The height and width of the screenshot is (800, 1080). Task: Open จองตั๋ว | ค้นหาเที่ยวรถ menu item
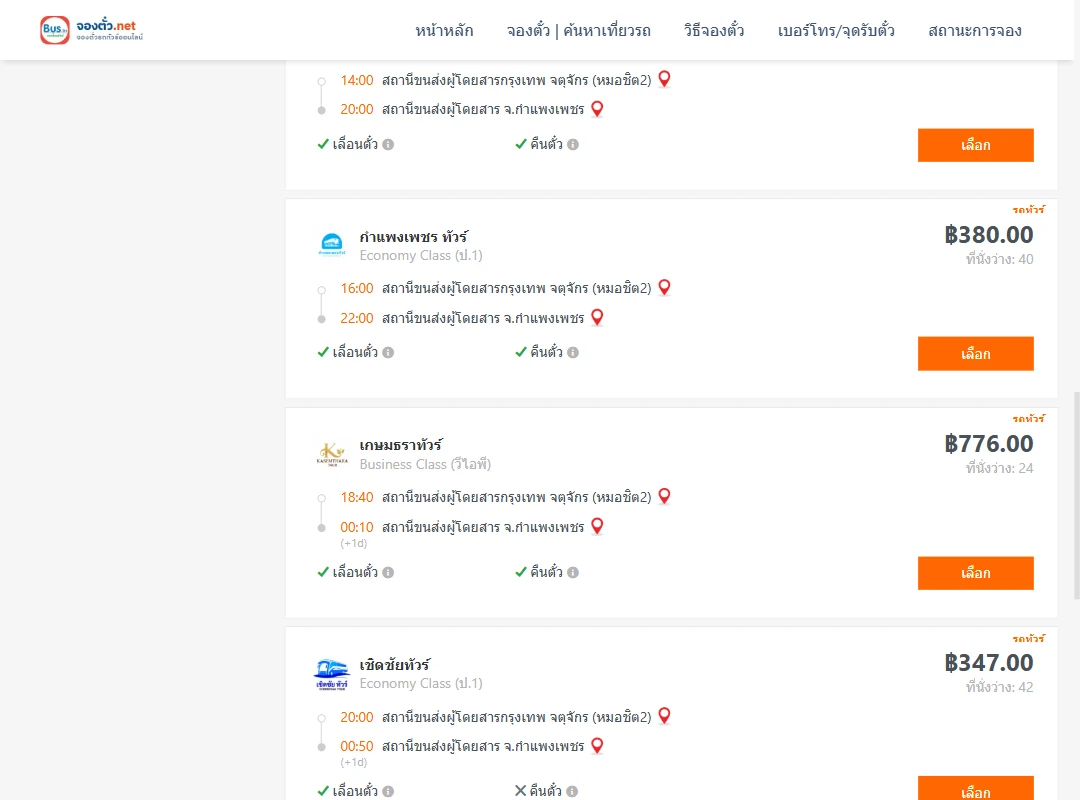579,31
